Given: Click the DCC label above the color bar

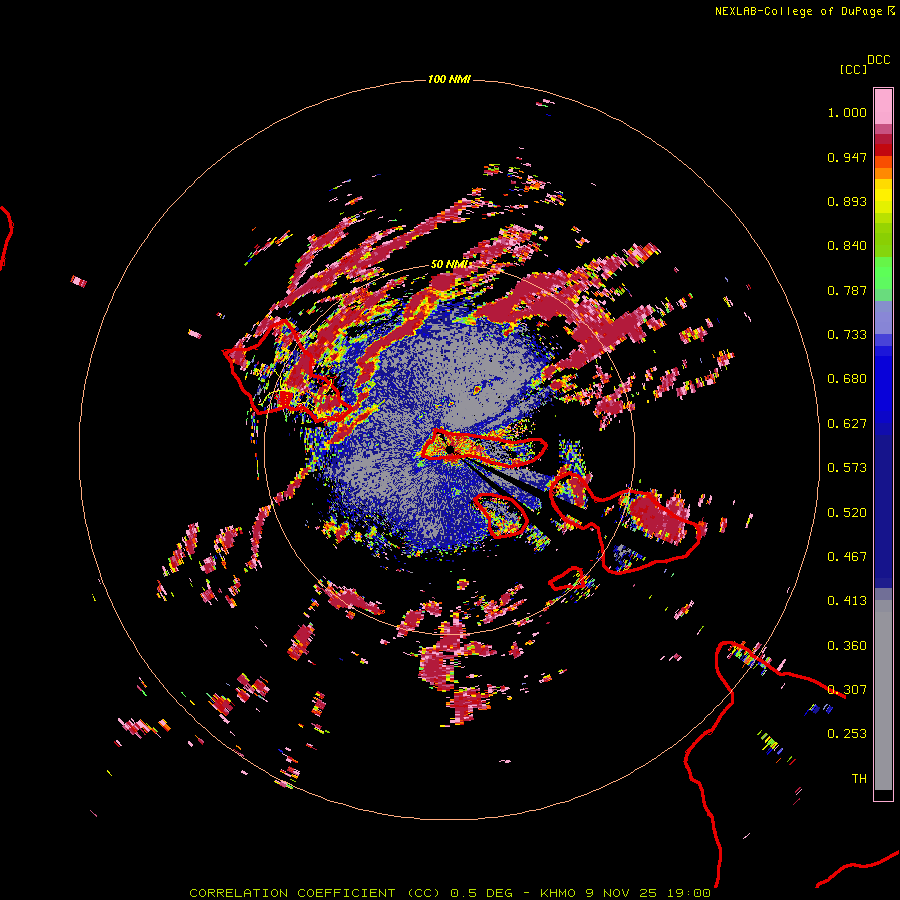Looking at the screenshot, I should coord(879,60).
